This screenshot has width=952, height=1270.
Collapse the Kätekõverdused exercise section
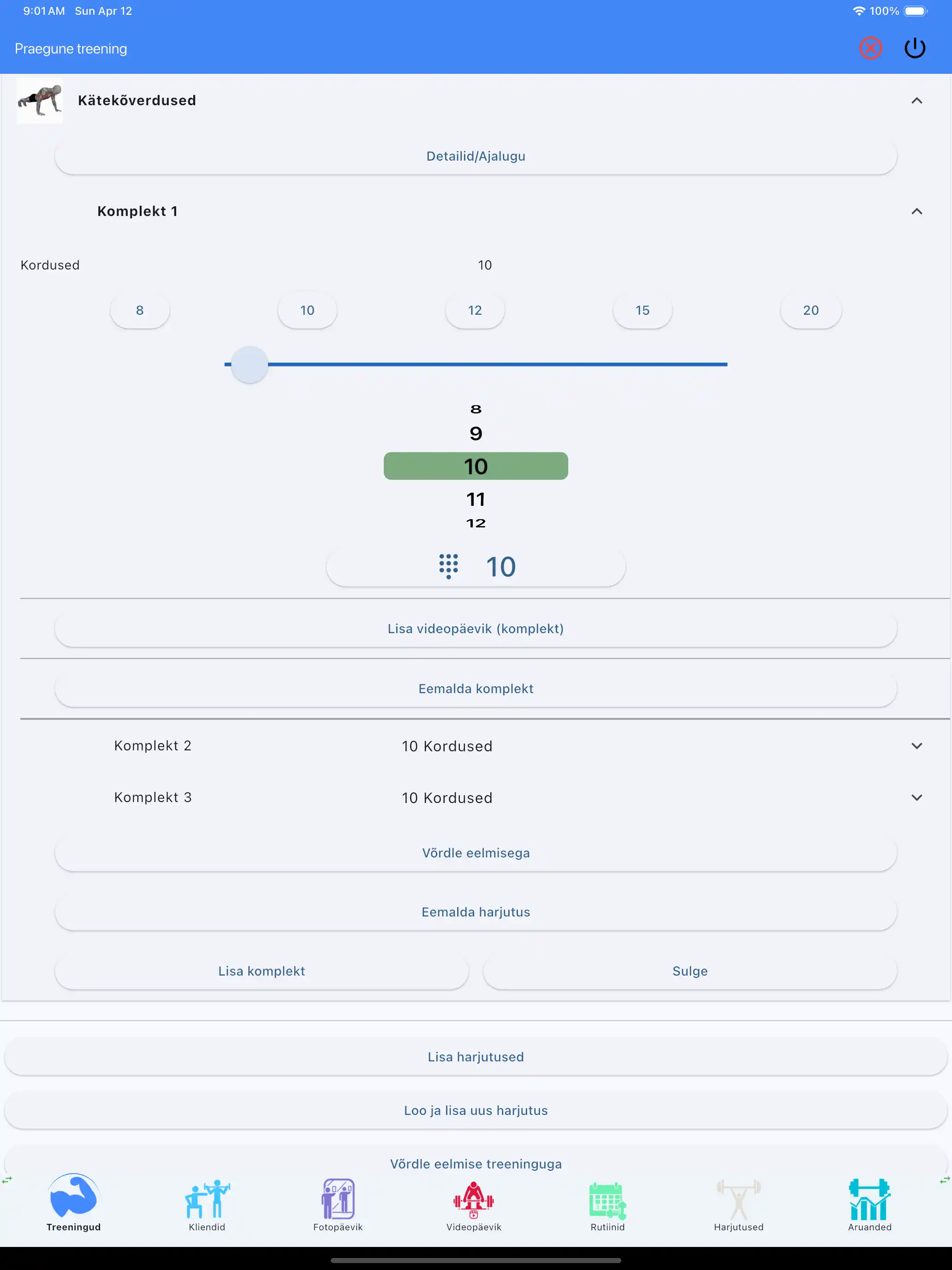tap(916, 101)
